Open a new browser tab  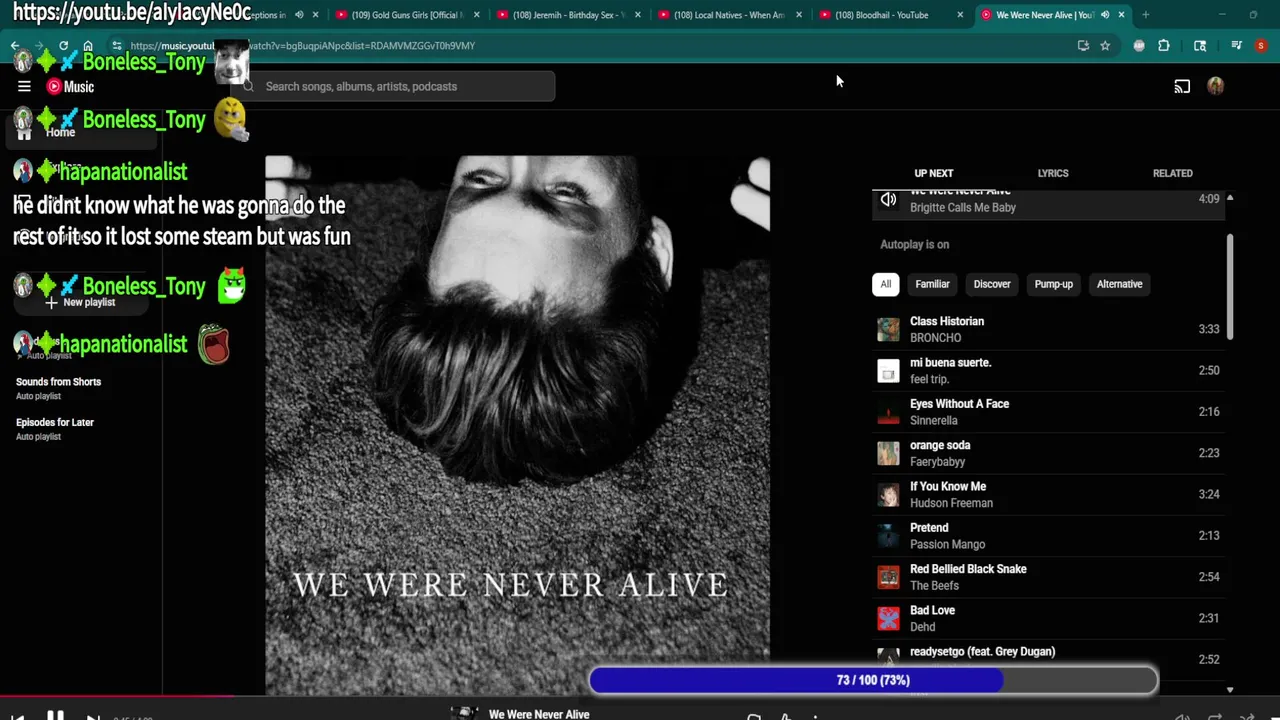[1145, 15]
